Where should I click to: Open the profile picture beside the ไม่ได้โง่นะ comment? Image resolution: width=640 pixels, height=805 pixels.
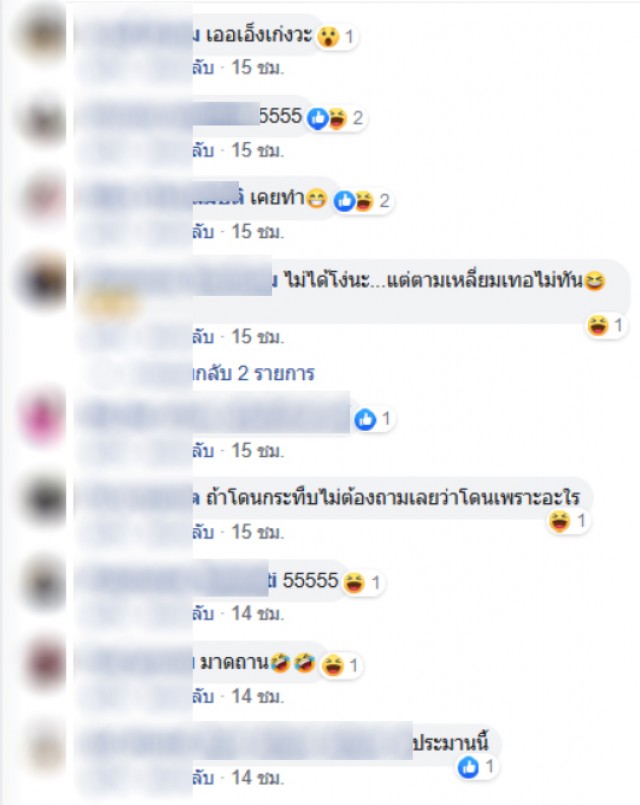point(42,281)
